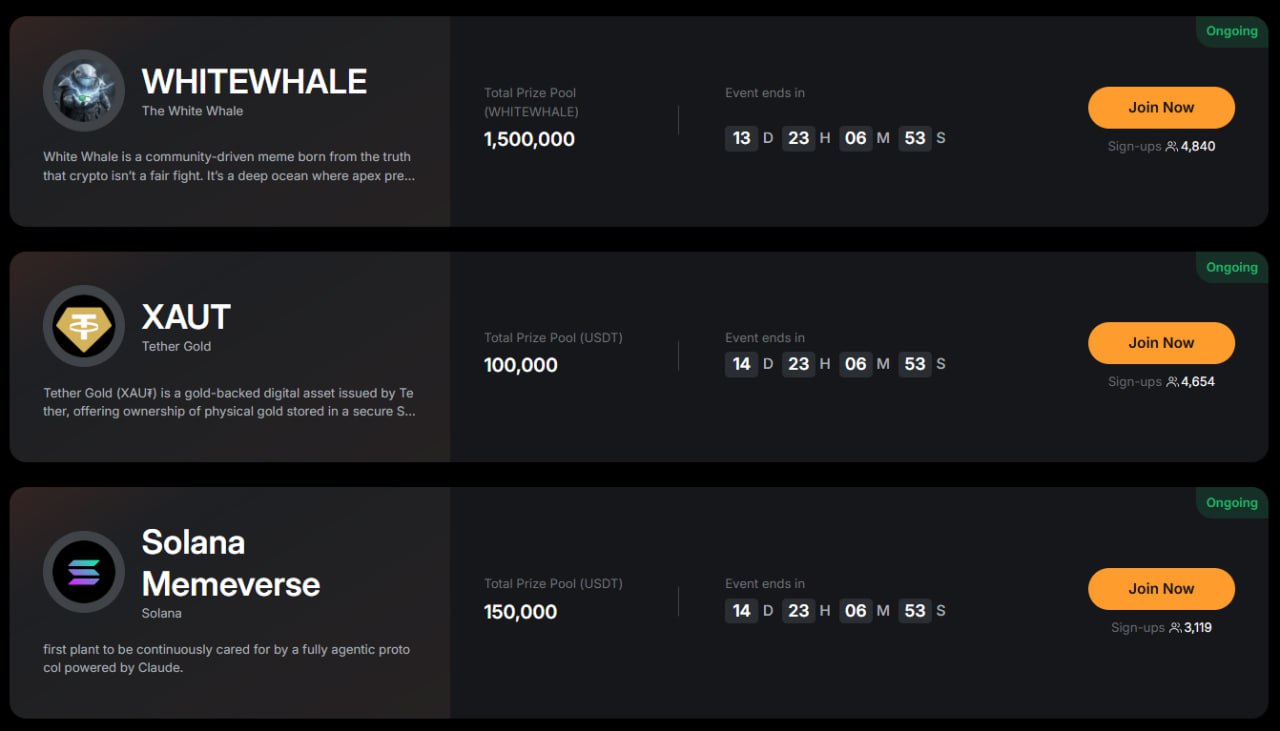Click the WHITEWHALE token avatar icon
Viewport: 1280px width, 731px height.
click(84, 91)
